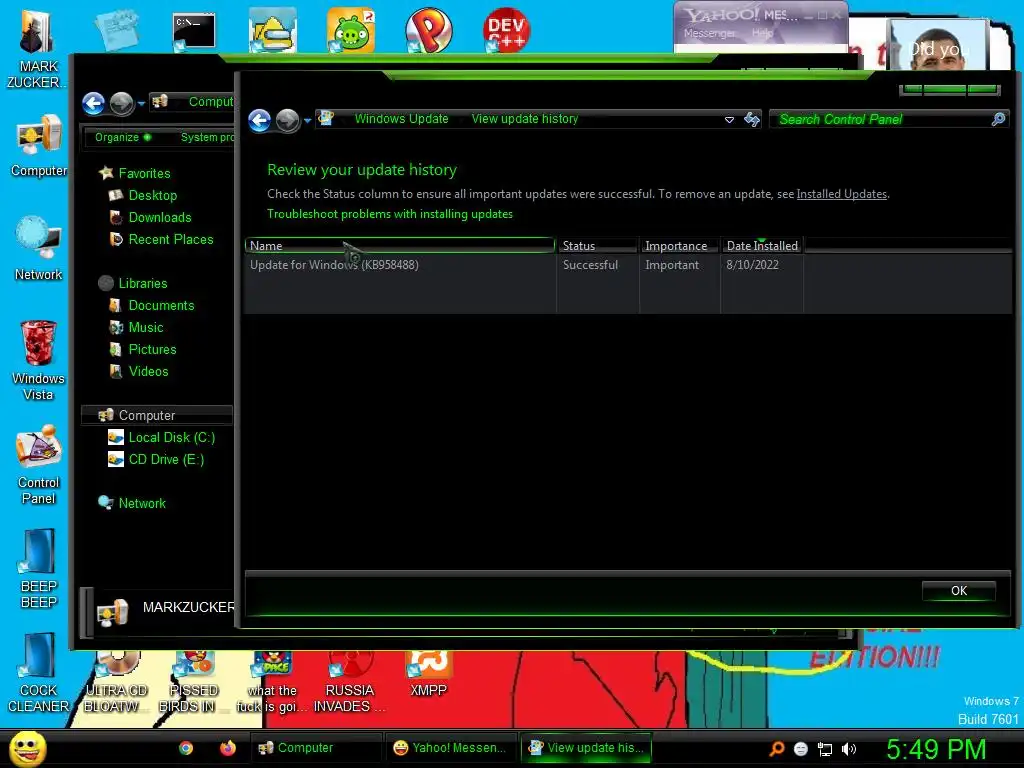Screen dimensions: 1024x768
Task: Open CD Drive (E:)
Action: point(167,459)
